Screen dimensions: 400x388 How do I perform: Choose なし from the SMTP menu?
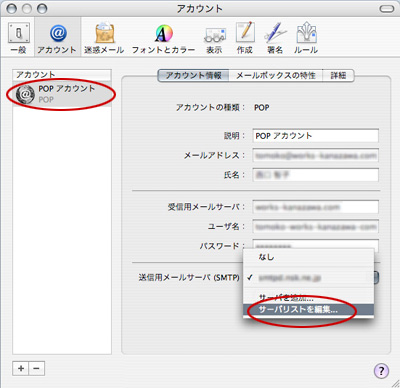308,257
